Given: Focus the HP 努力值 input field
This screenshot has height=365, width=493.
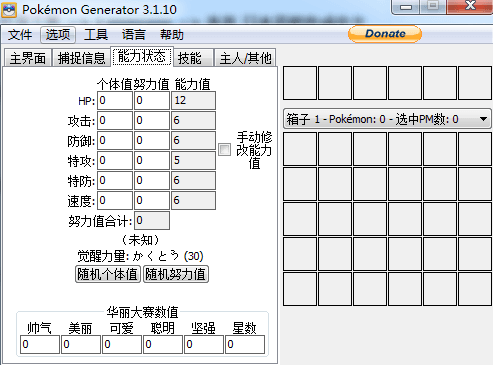Looking at the screenshot, I should [152, 100].
